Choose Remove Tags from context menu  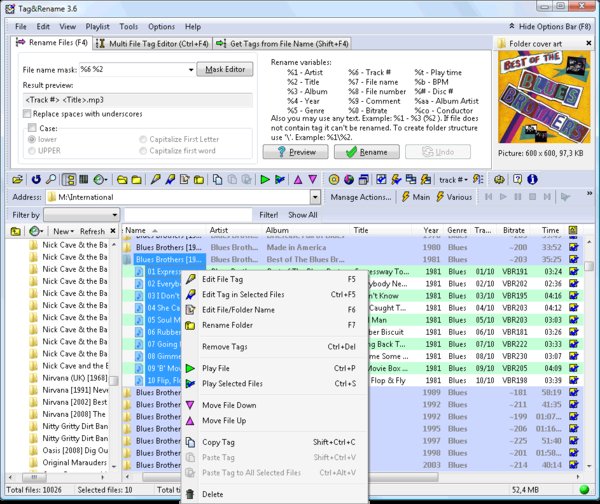pyautogui.click(x=225, y=346)
